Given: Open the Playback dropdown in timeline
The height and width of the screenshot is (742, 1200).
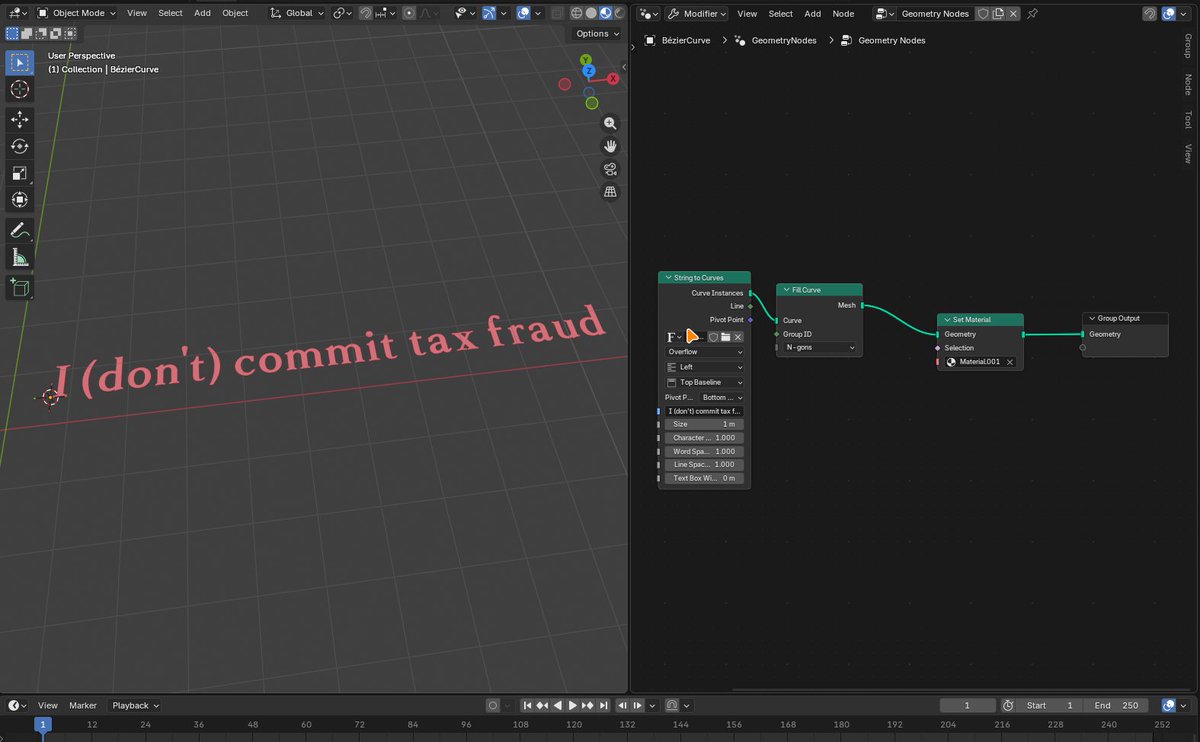Looking at the screenshot, I should coord(135,705).
